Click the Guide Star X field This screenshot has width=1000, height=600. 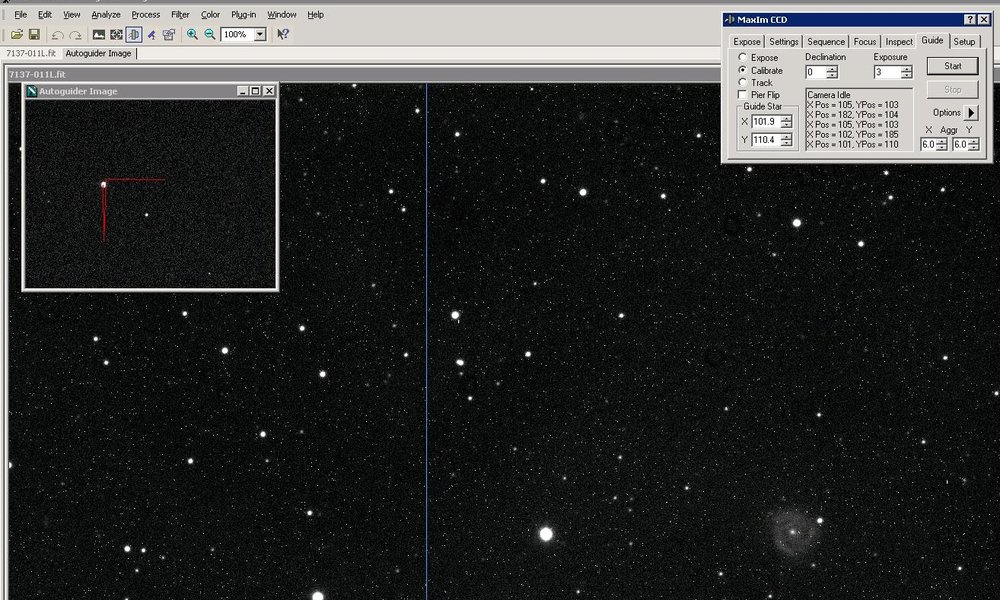765,122
